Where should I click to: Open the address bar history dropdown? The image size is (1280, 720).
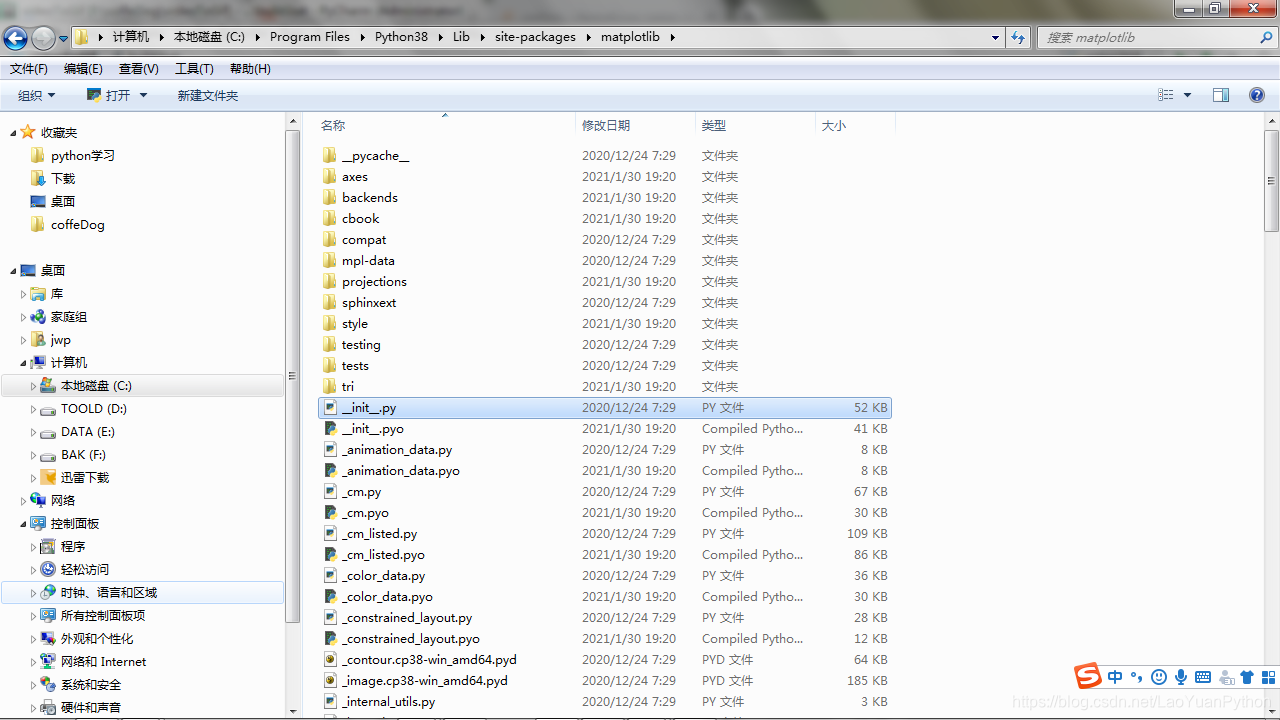[x=995, y=37]
